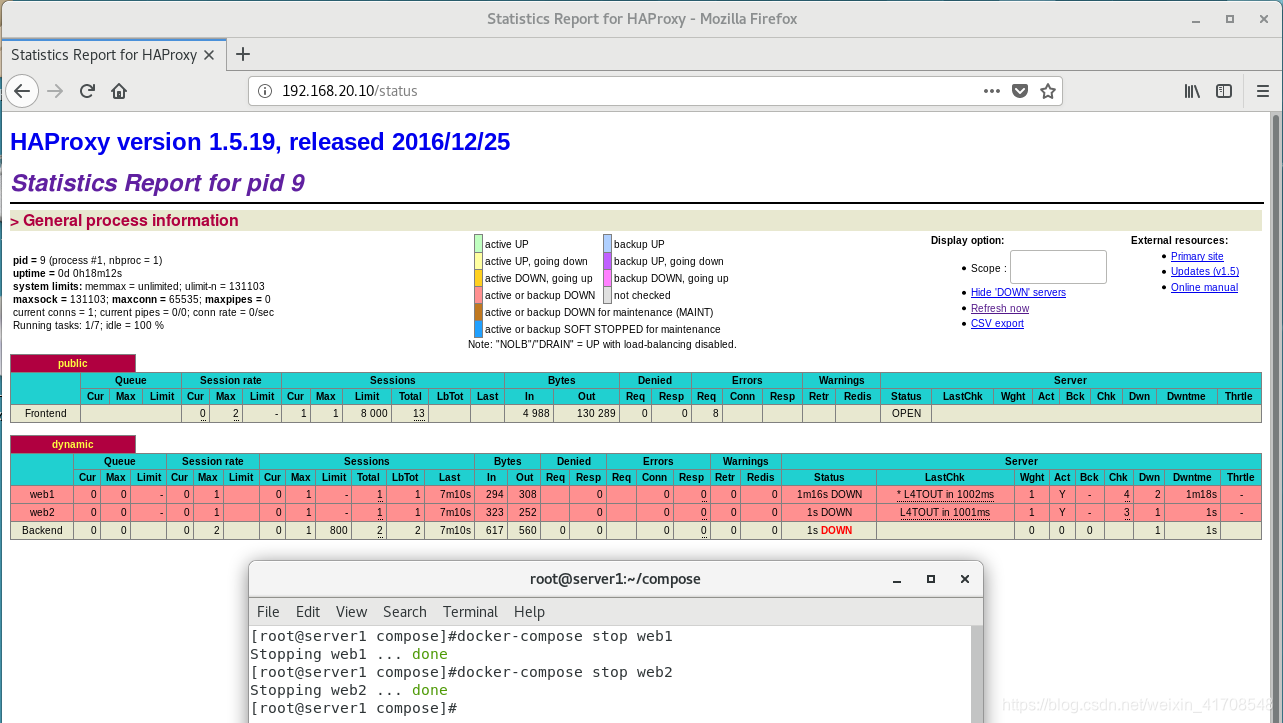Minimize the root@server1 terminal window
Screen dimensions: 1283x723
click(898, 579)
